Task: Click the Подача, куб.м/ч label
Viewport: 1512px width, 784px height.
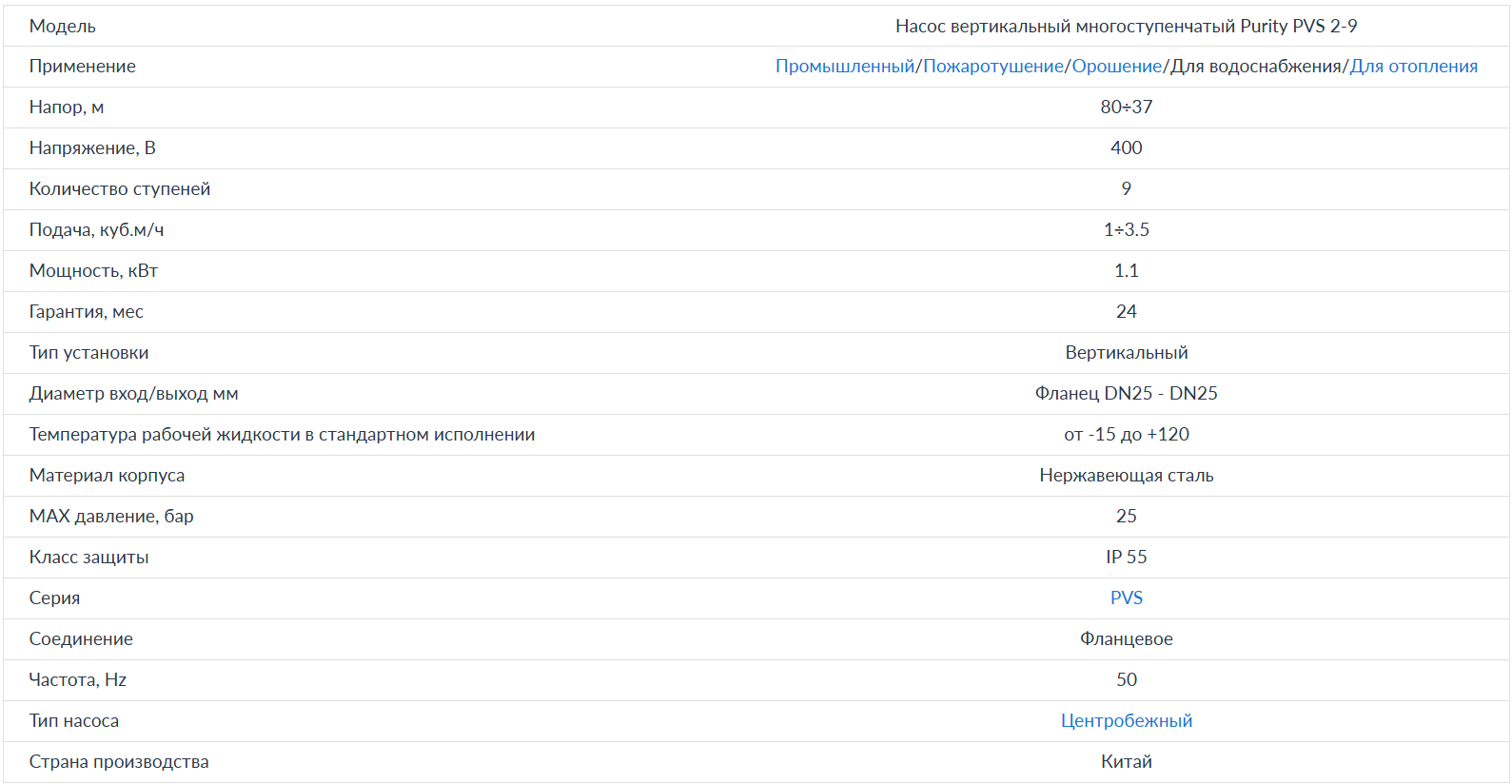Action: click(96, 230)
